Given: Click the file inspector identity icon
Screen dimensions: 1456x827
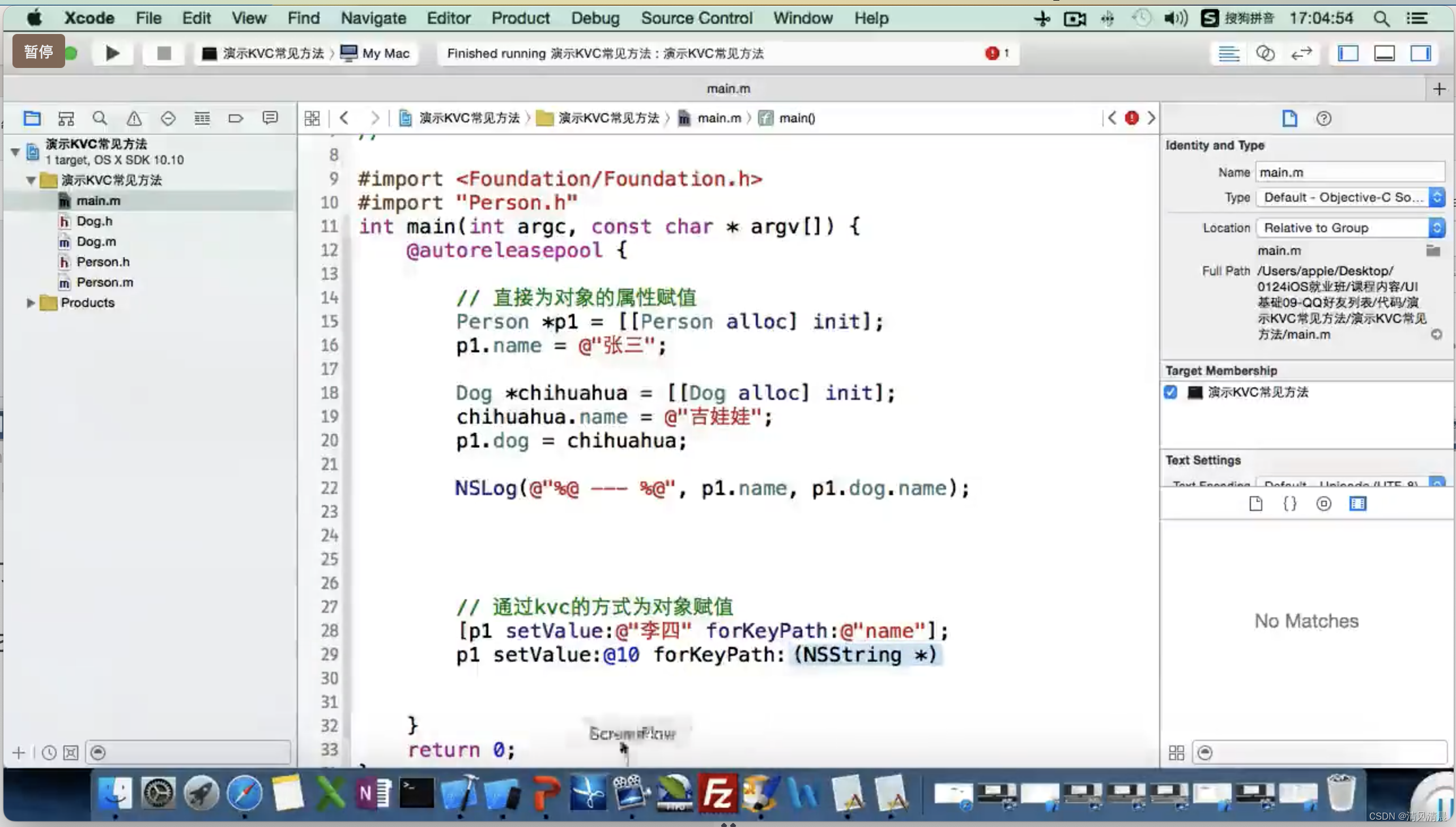Looking at the screenshot, I should [1290, 118].
